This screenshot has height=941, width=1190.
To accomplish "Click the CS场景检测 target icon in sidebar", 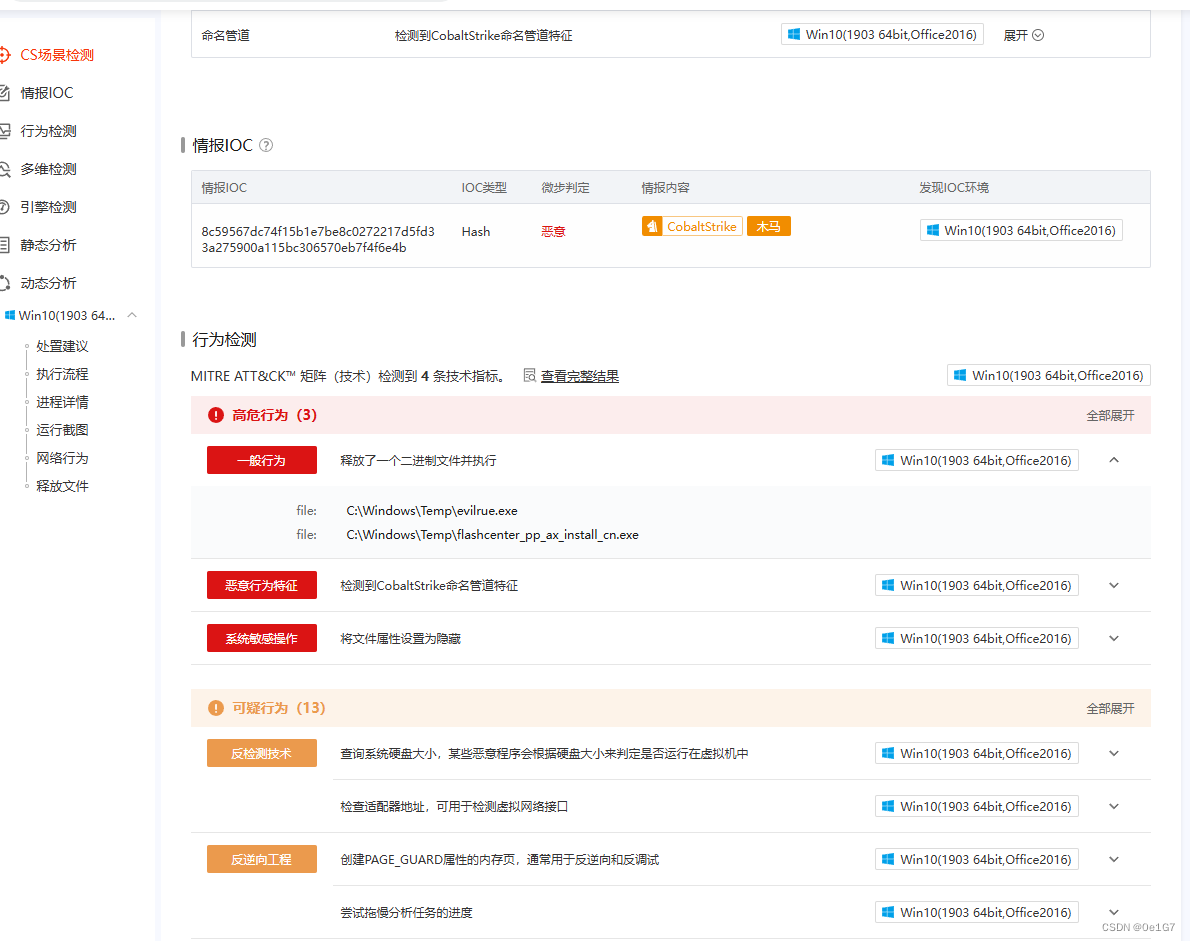I will 5,55.
